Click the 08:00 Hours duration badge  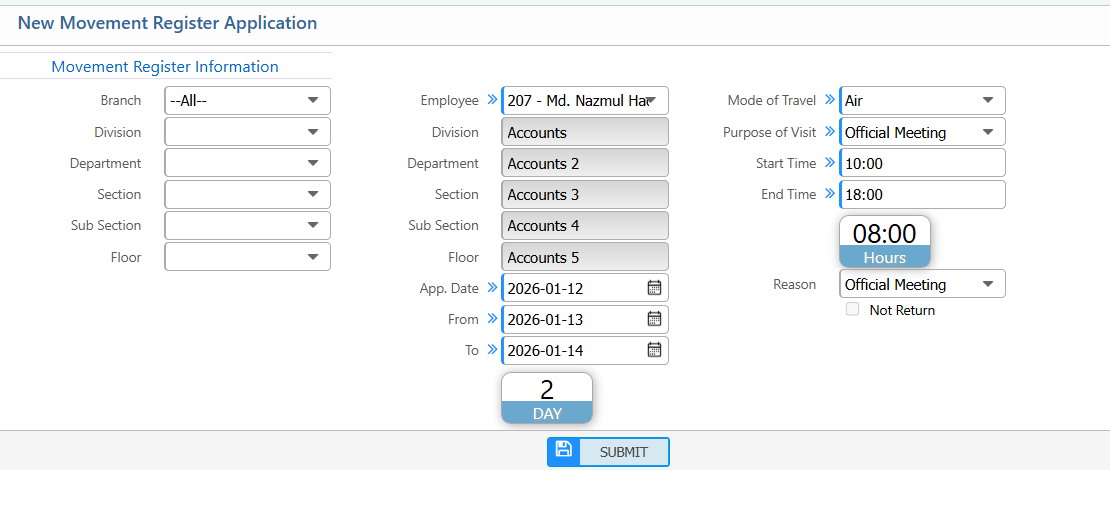click(885, 241)
